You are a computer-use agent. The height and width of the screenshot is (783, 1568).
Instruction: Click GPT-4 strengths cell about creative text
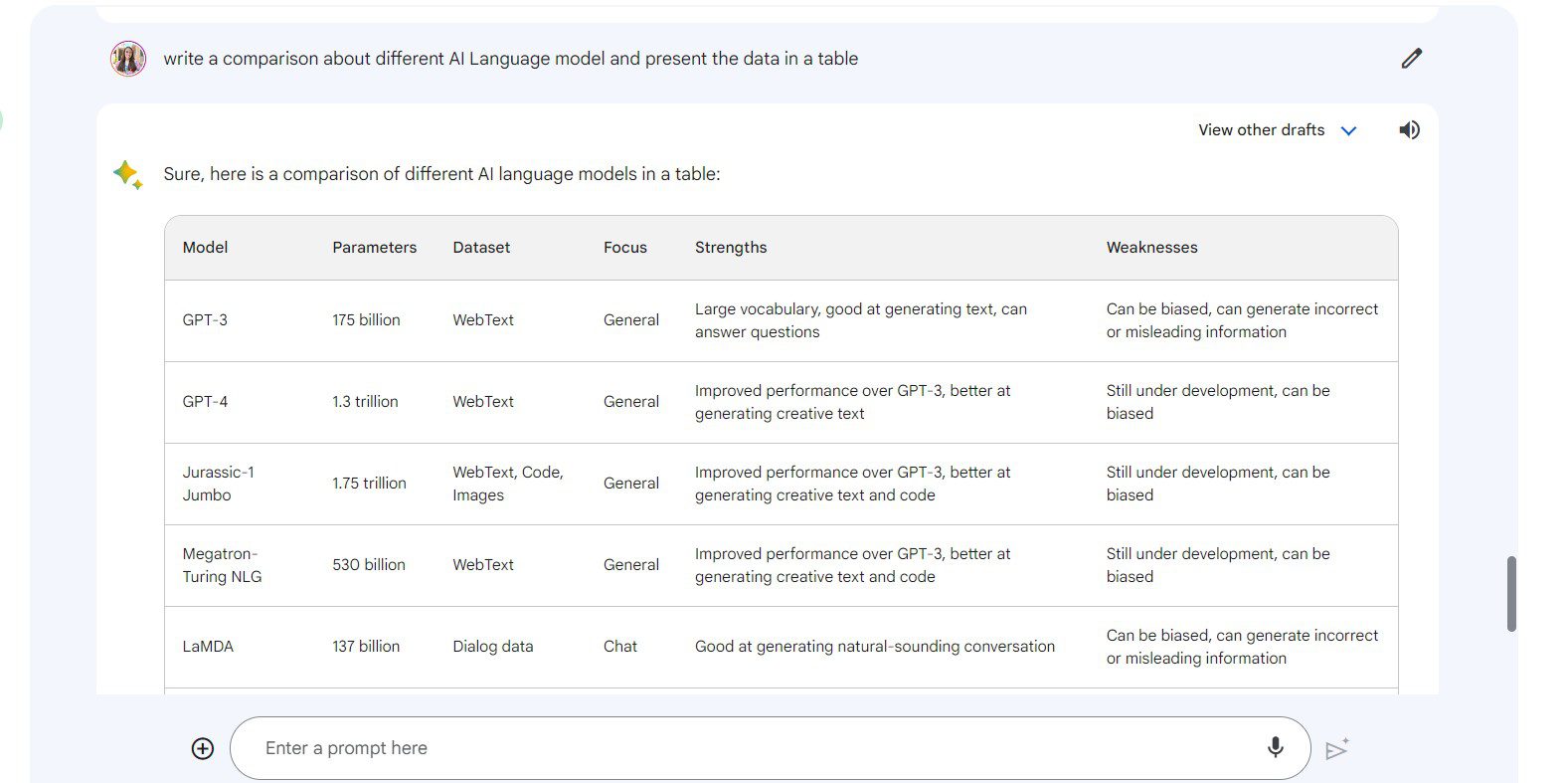coord(852,402)
